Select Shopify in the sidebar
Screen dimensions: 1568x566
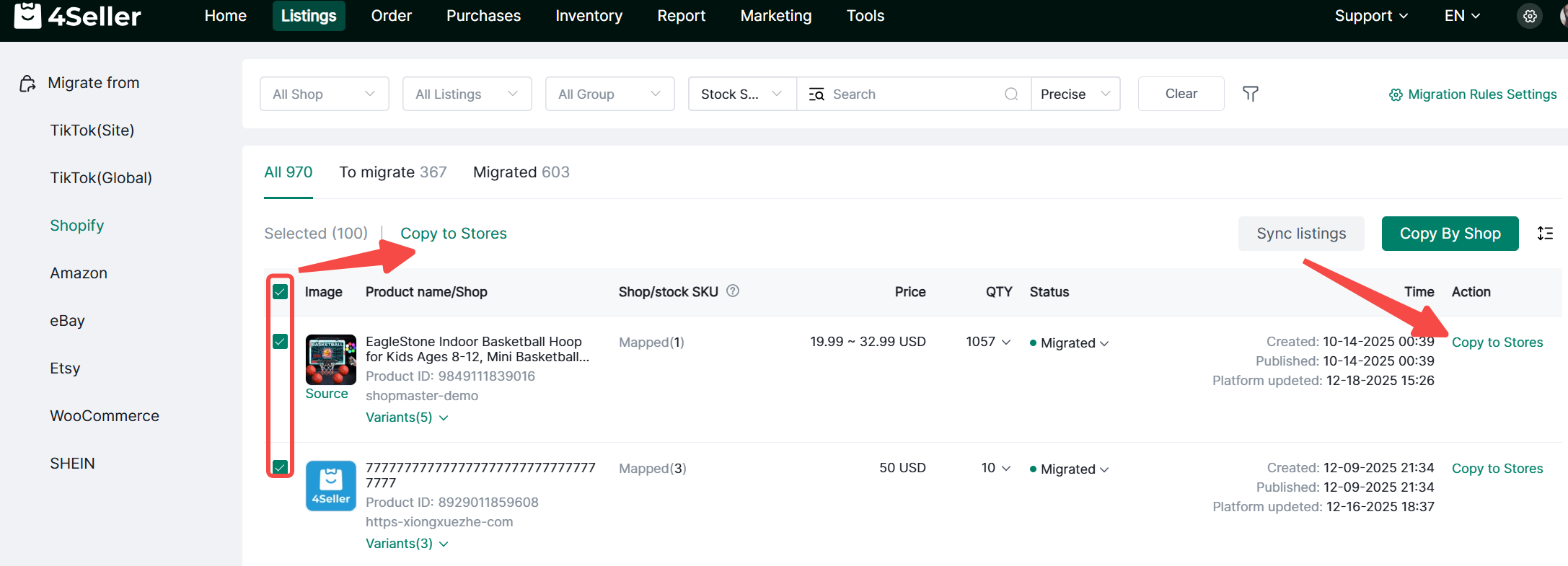[77, 226]
